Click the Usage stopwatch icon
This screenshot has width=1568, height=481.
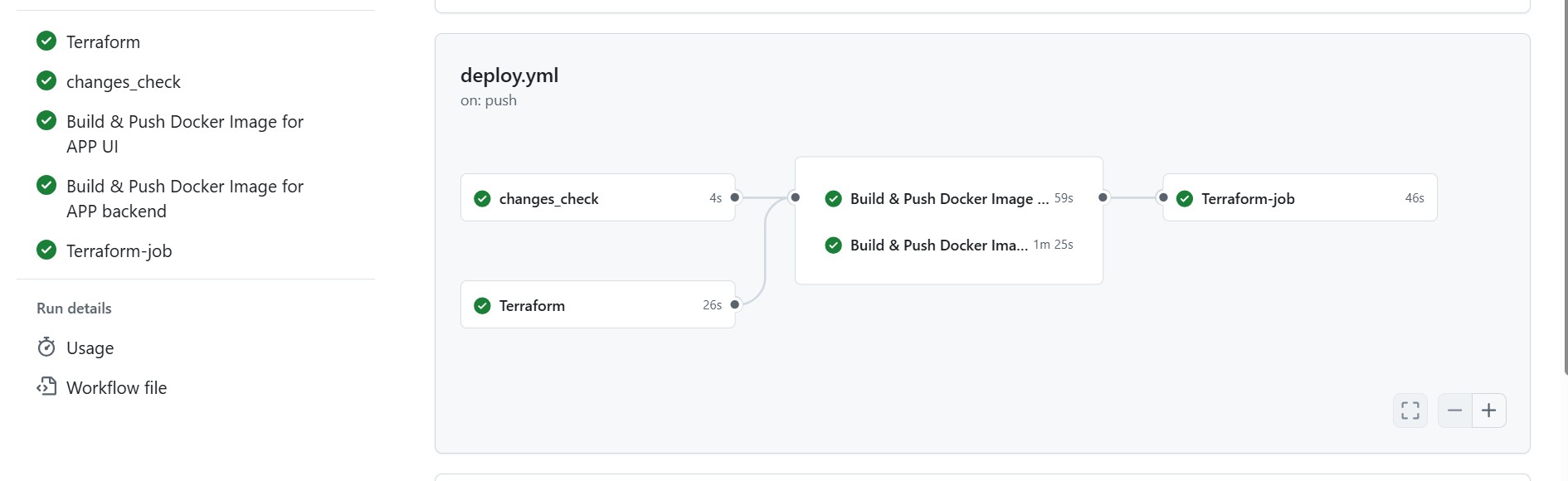click(46, 347)
